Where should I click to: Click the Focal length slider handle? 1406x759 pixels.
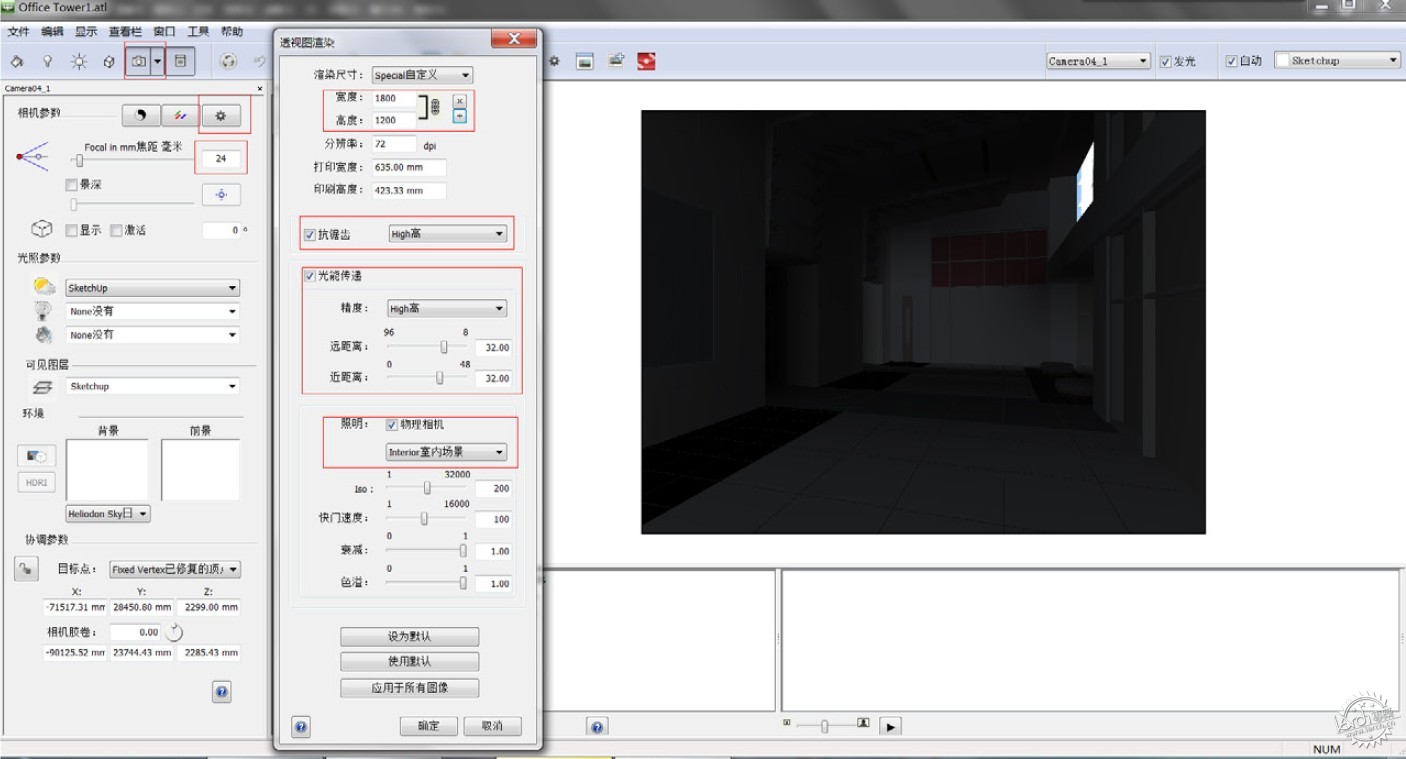tap(78, 160)
